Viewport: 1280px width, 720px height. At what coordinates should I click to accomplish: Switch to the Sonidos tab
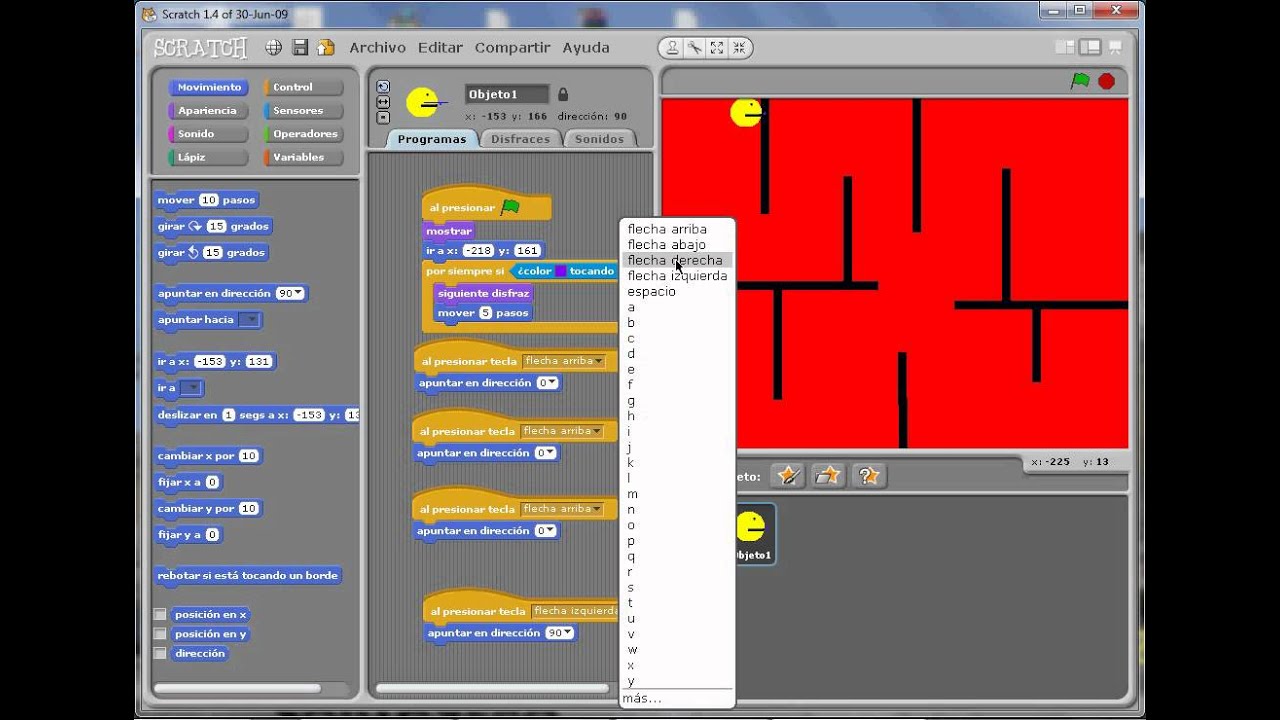(600, 139)
